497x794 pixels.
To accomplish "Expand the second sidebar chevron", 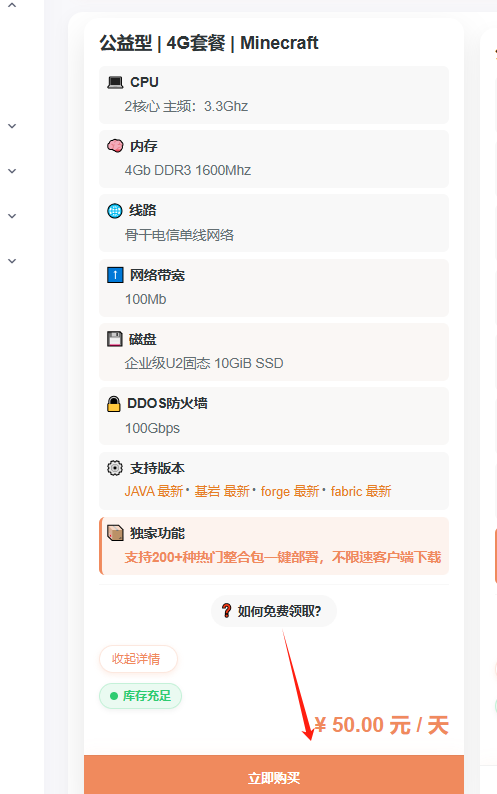I will coord(12,126).
